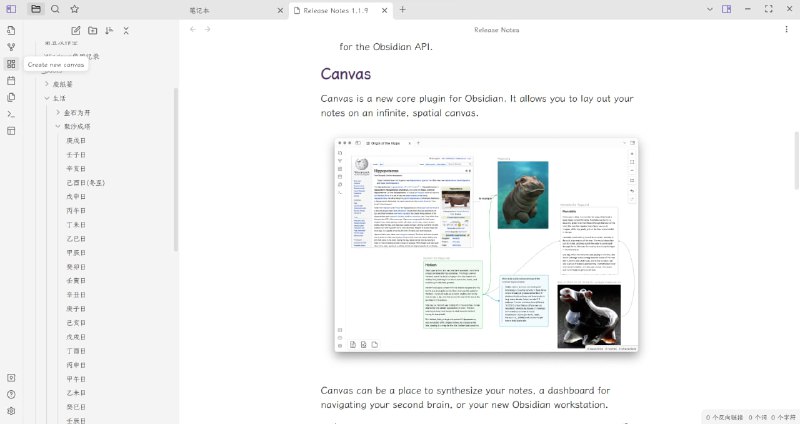Open the note 癸卯日

coord(76,267)
